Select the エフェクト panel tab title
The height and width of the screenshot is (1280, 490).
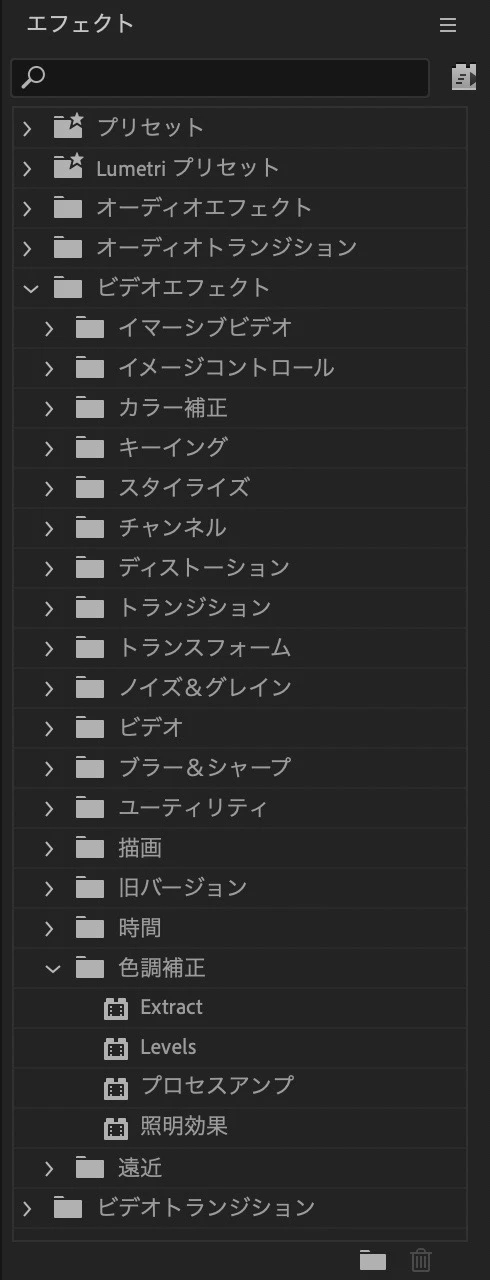tap(79, 24)
